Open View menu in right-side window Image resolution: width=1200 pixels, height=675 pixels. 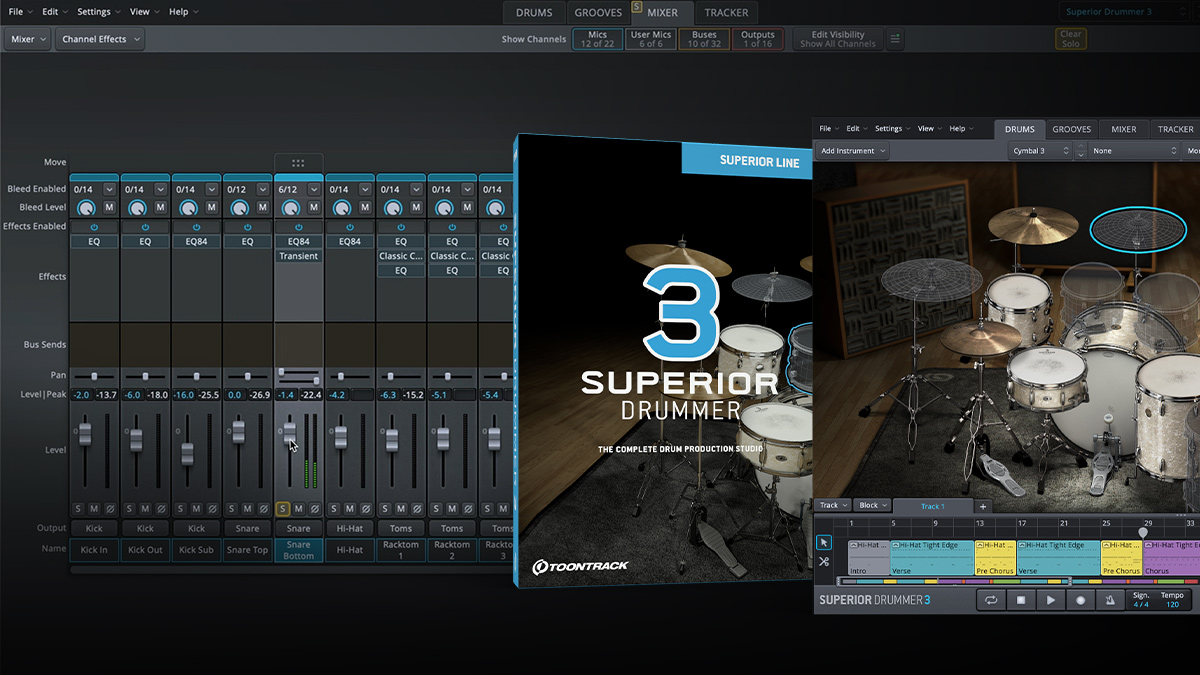point(930,129)
